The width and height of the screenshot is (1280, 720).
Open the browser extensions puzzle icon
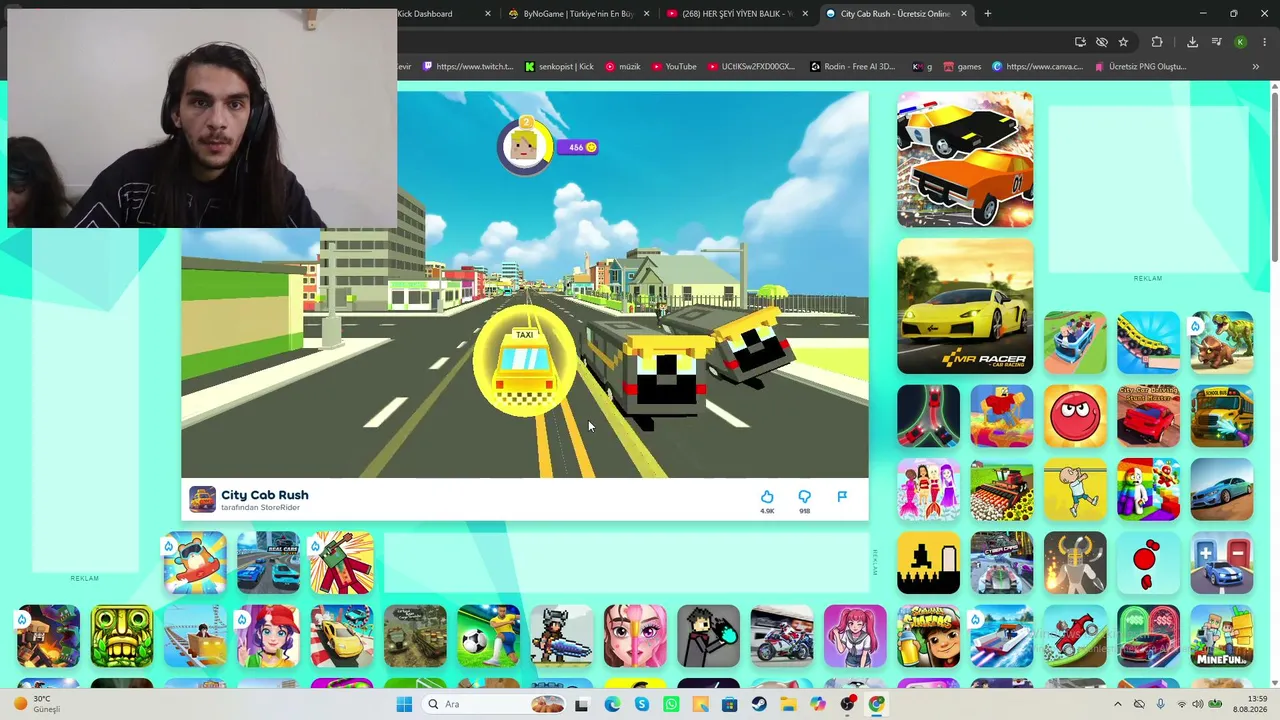1157,42
